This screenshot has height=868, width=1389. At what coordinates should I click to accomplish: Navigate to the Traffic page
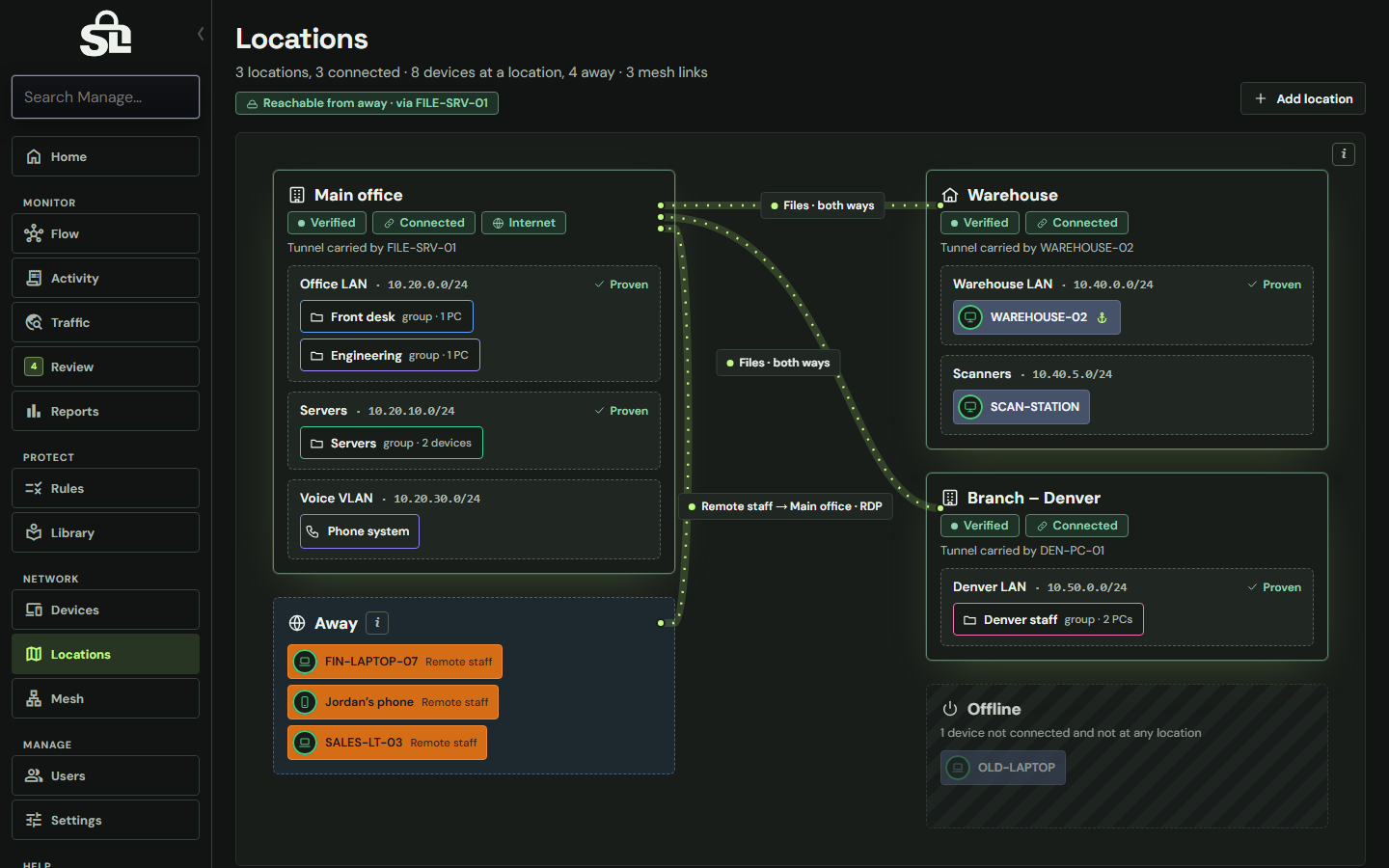tap(105, 322)
